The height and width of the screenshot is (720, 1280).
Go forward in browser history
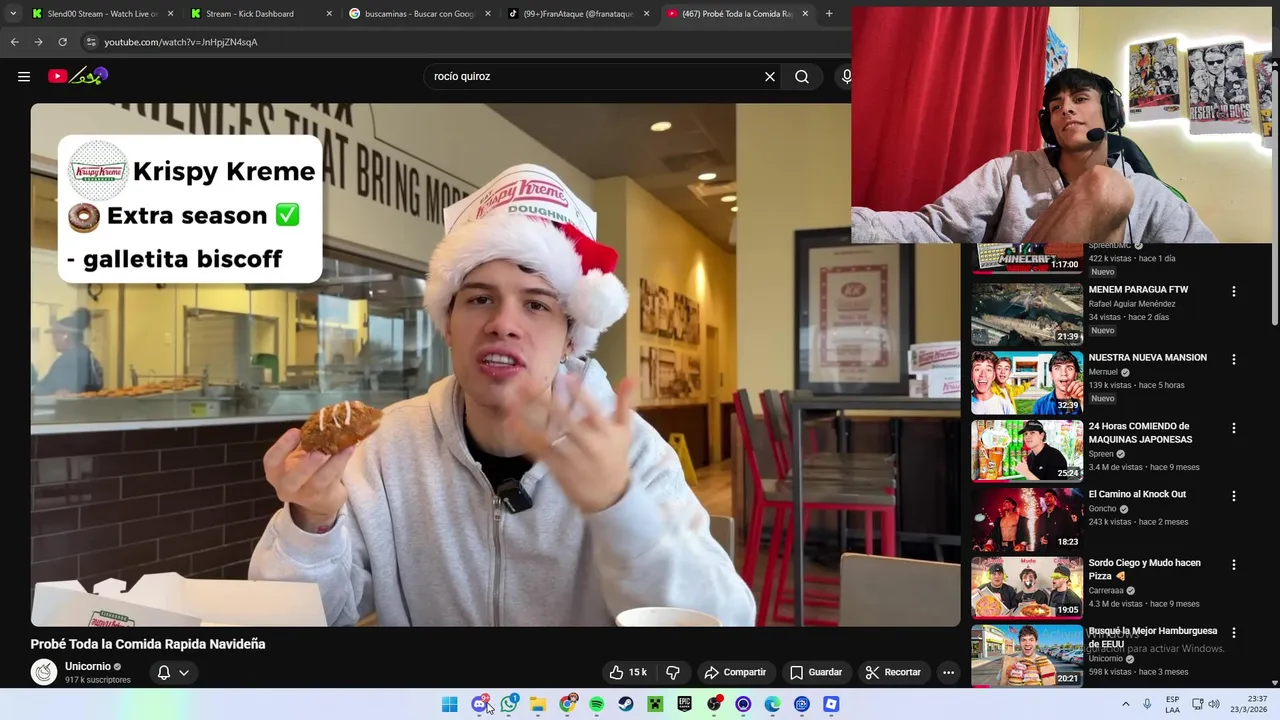[x=38, y=42]
